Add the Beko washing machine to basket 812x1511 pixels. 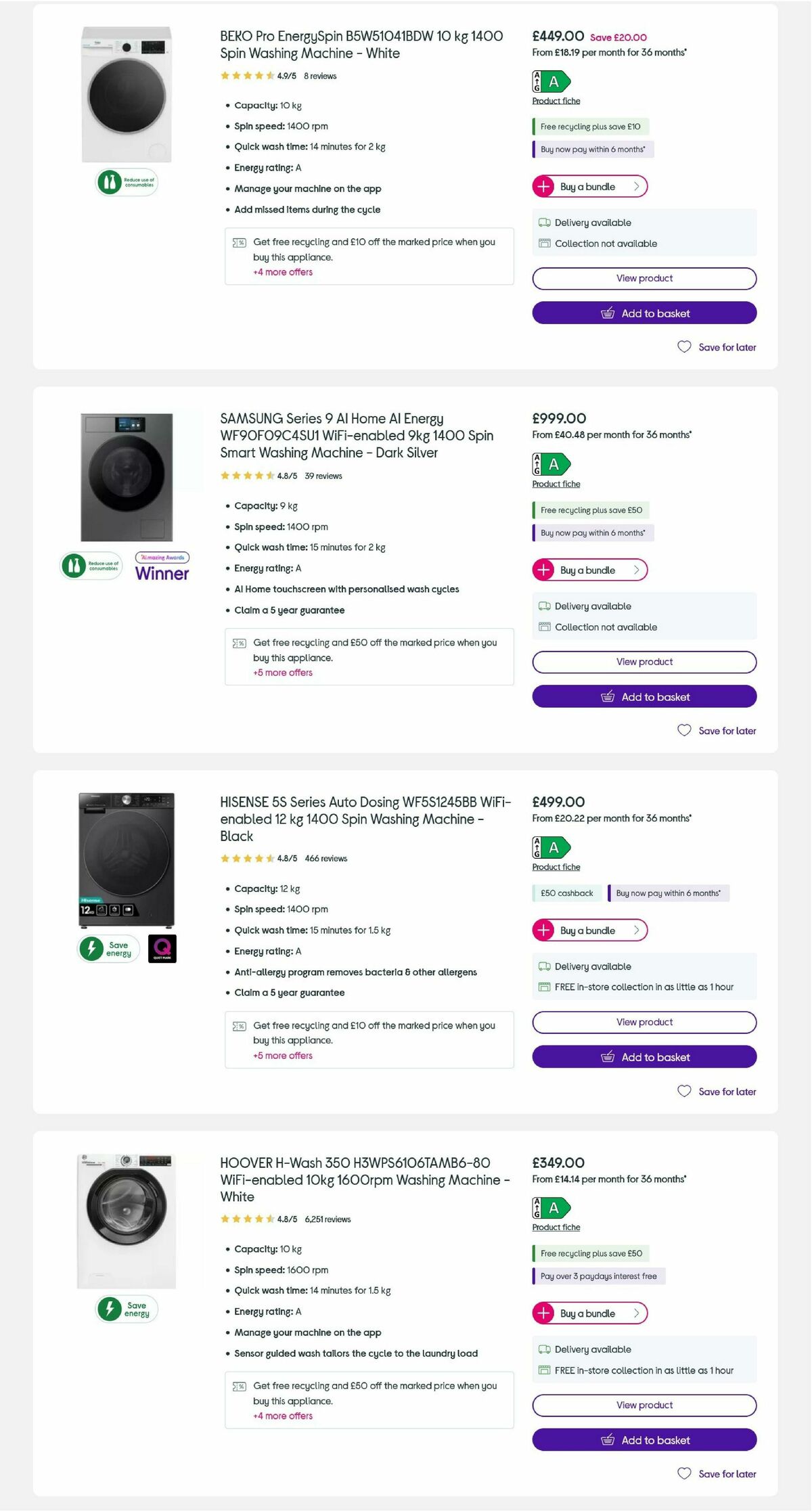(x=644, y=313)
